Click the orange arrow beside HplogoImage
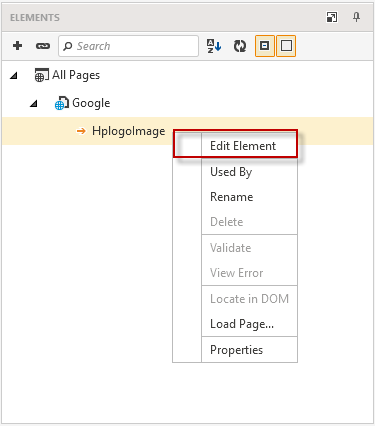Viewport: 375px width, 426px height. (x=81, y=131)
